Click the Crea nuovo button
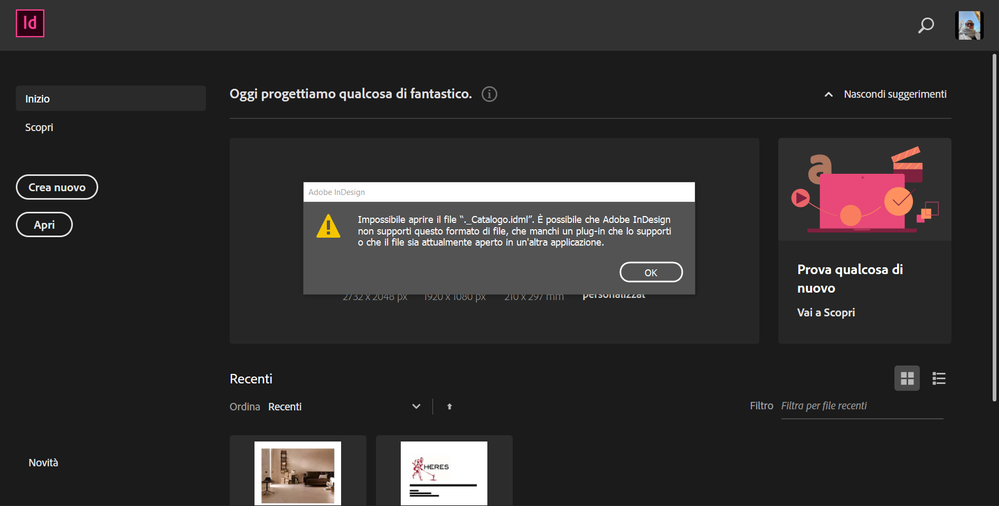This screenshot has height=506, width=999. click(x=57, y=187)
